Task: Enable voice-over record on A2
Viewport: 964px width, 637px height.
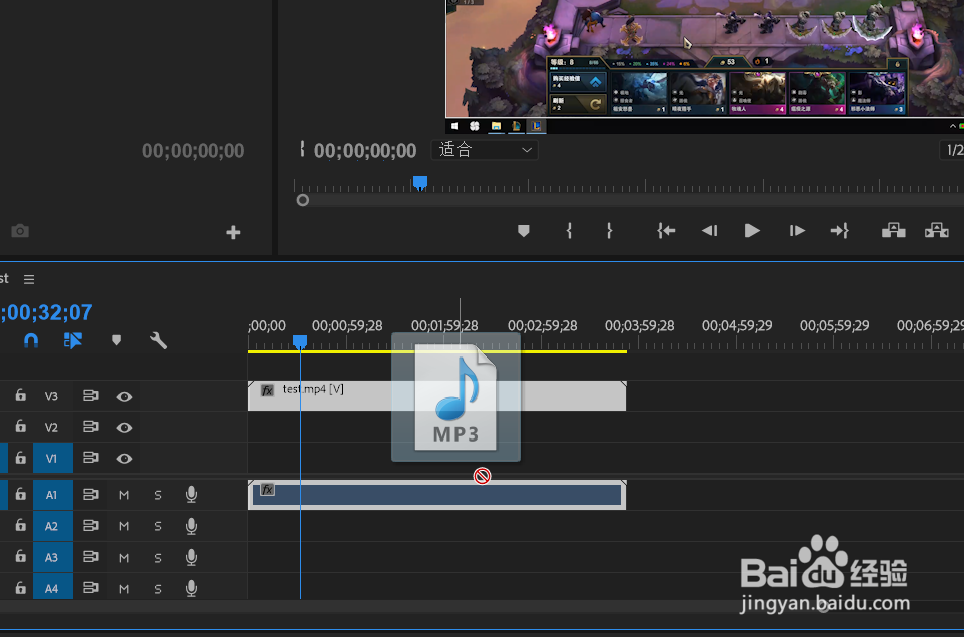Action: tap(191, 526)
